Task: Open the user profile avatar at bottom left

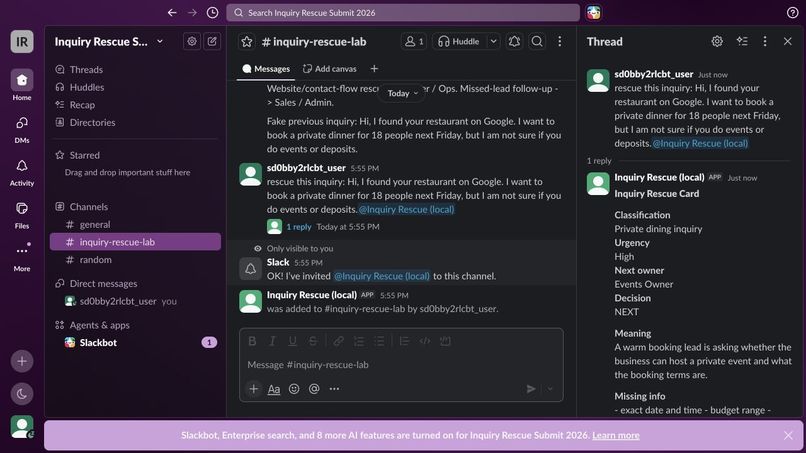Action: pos(22,426)
